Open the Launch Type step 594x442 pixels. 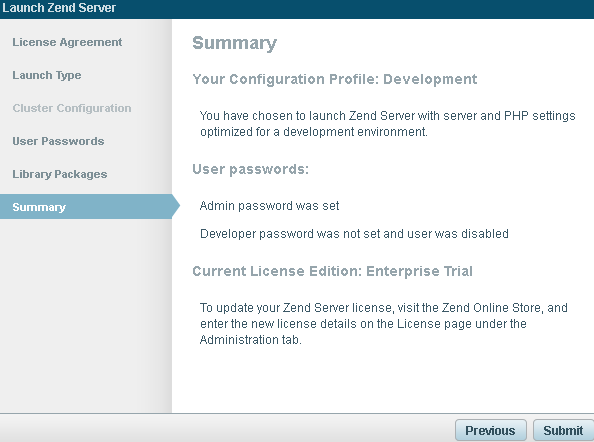point(47,75)
